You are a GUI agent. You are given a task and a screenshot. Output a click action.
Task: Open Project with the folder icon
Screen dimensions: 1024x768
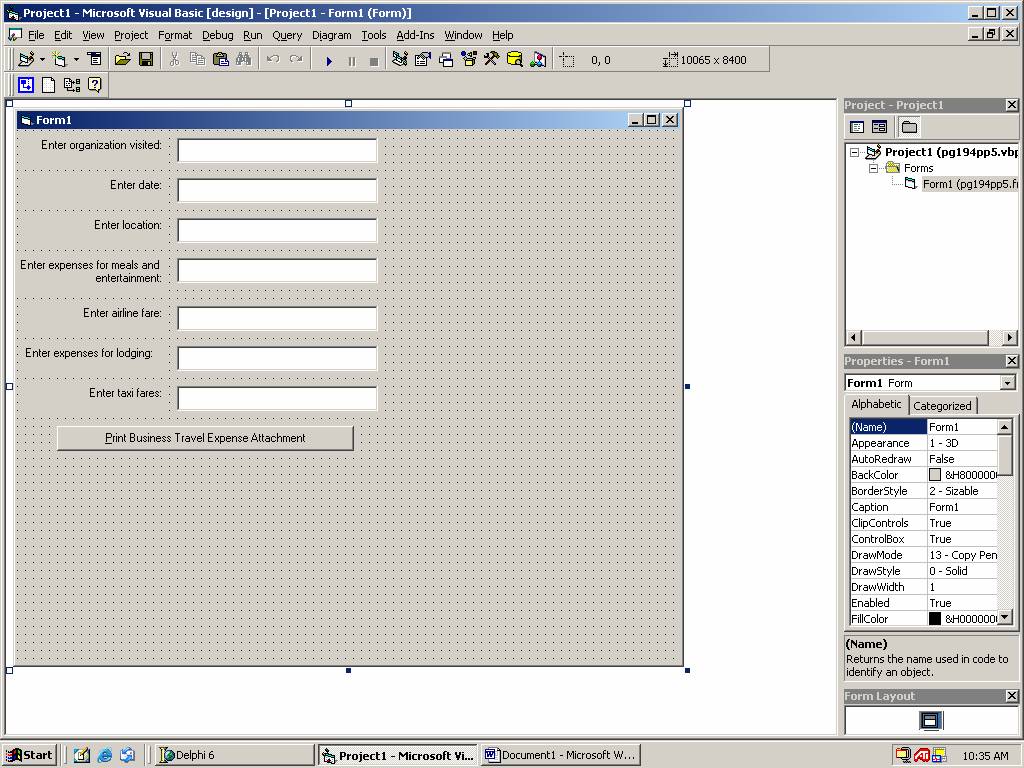click(123, 60)
